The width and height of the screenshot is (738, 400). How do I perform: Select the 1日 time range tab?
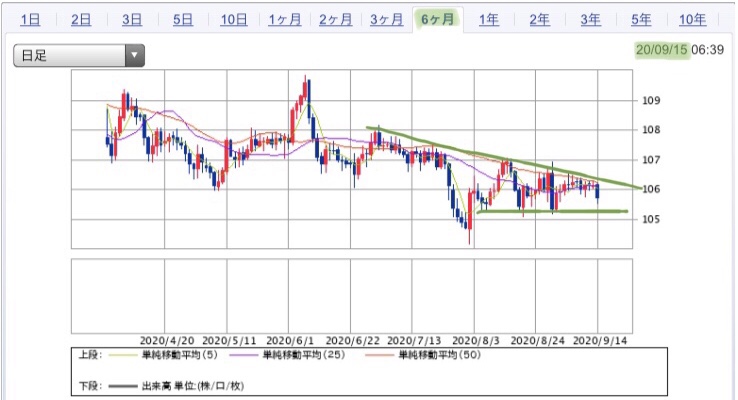pos(30,20)
